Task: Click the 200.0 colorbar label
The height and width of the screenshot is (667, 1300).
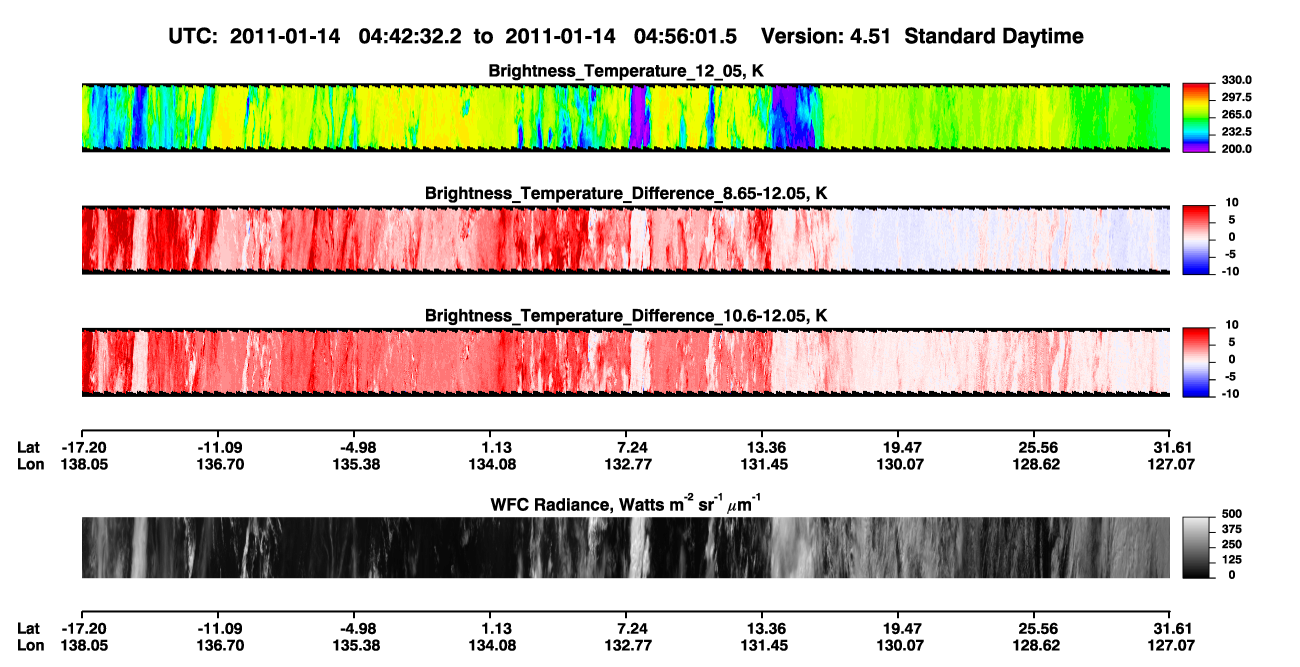Action: click(x=1237, y=149)
